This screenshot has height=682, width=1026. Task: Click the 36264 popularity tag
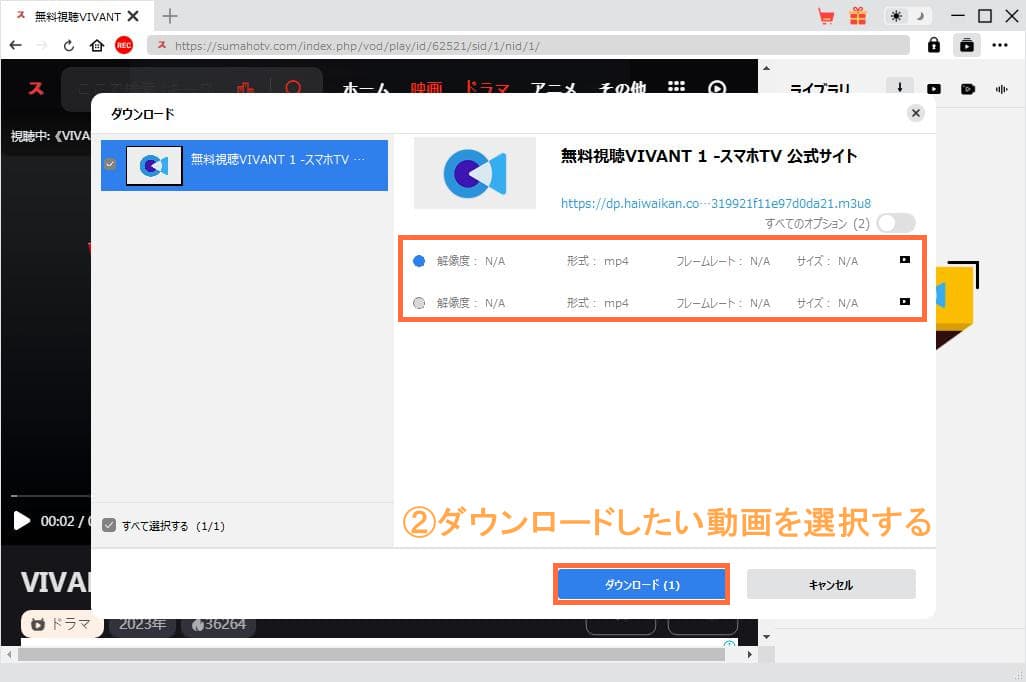tap(219, 624)
